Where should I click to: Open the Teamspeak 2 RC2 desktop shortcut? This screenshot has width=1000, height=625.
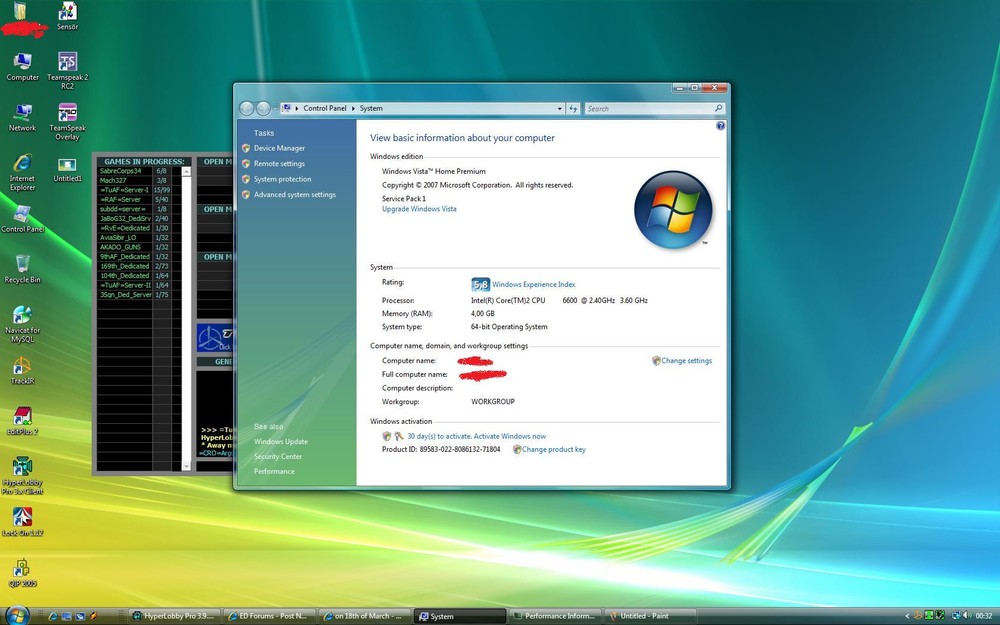[68, 71]
